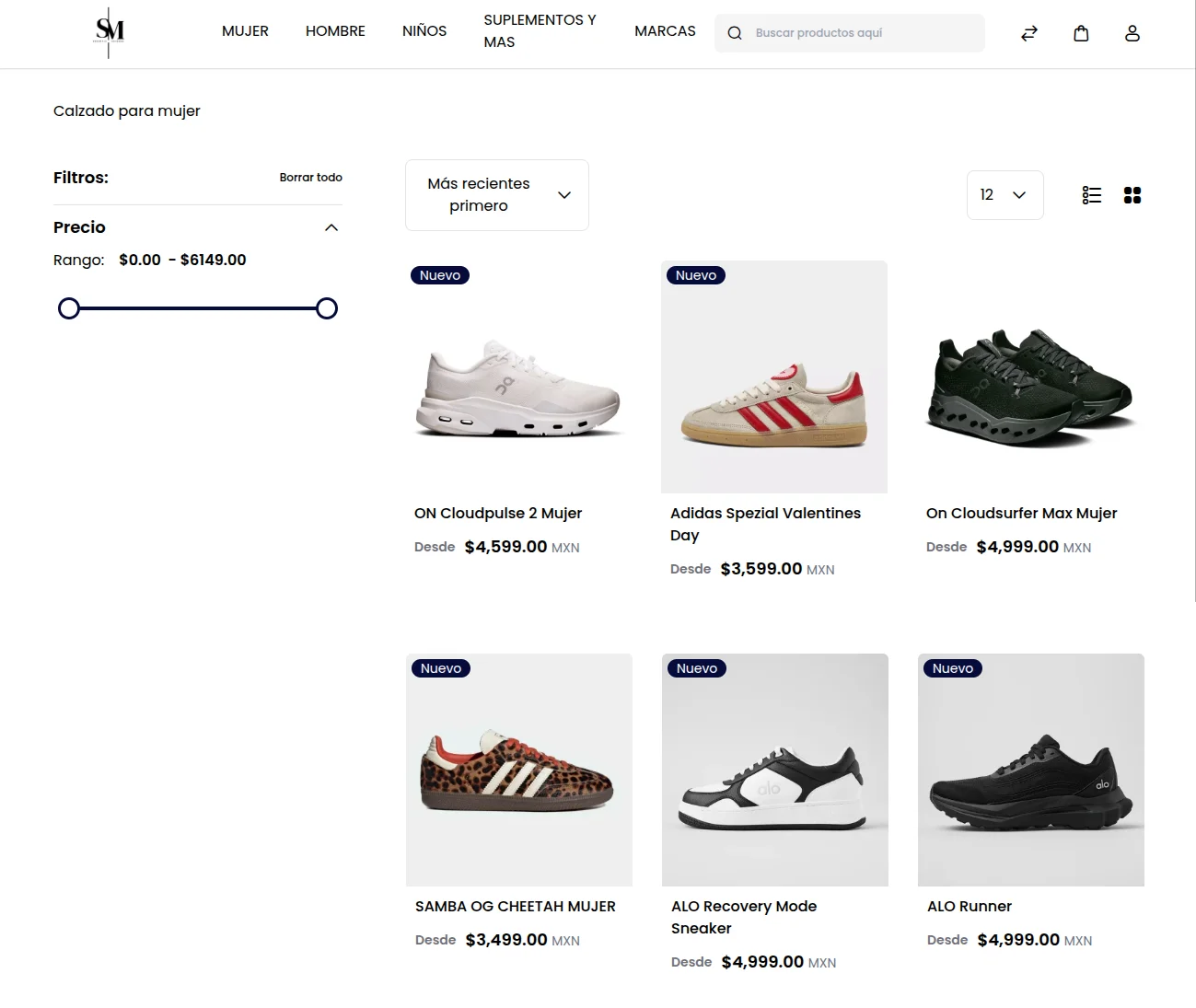Open the user account icon
The image size is (1196, 1008).
point(1132,32)
